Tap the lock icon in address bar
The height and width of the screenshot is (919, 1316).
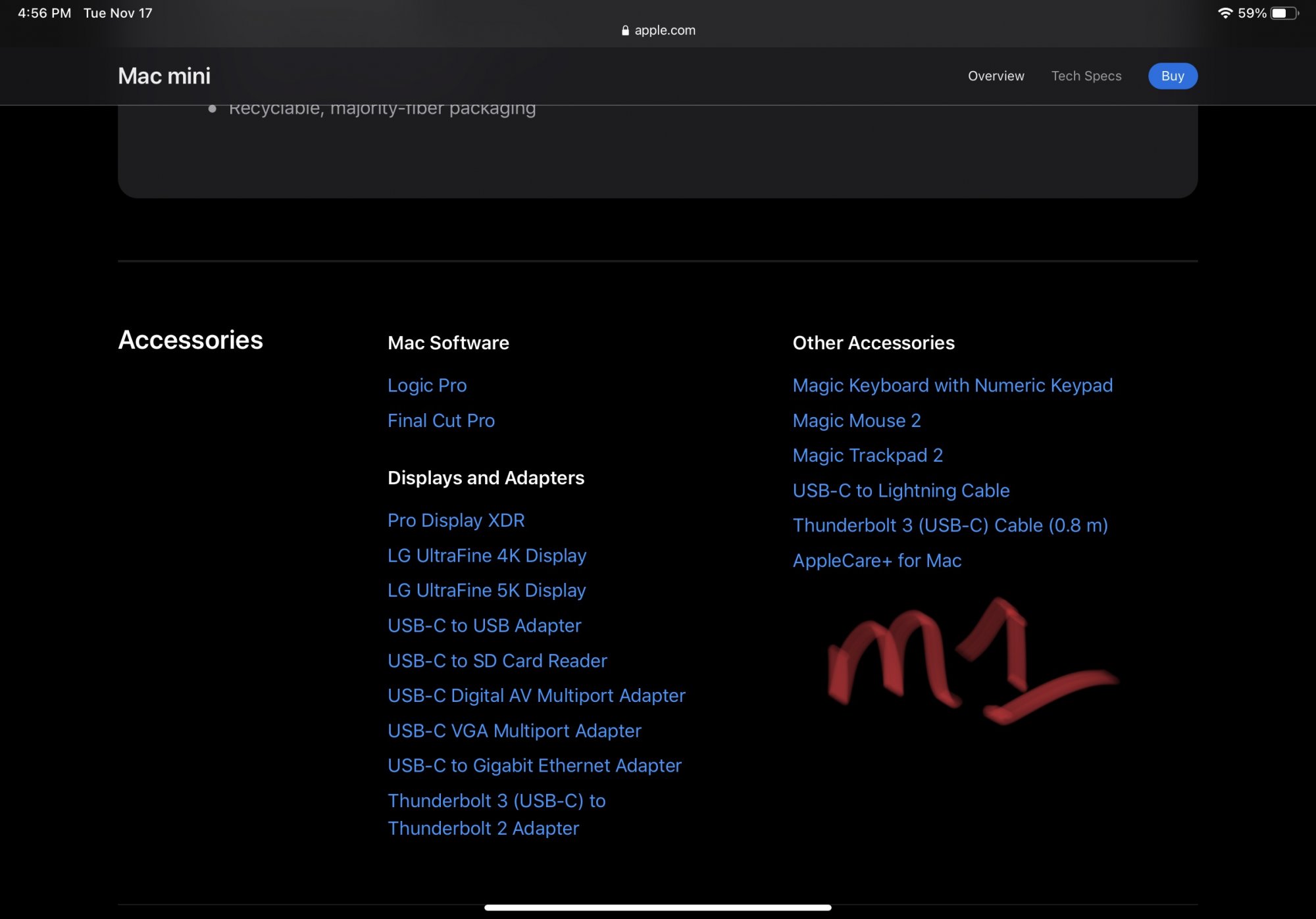pos(625,30)
